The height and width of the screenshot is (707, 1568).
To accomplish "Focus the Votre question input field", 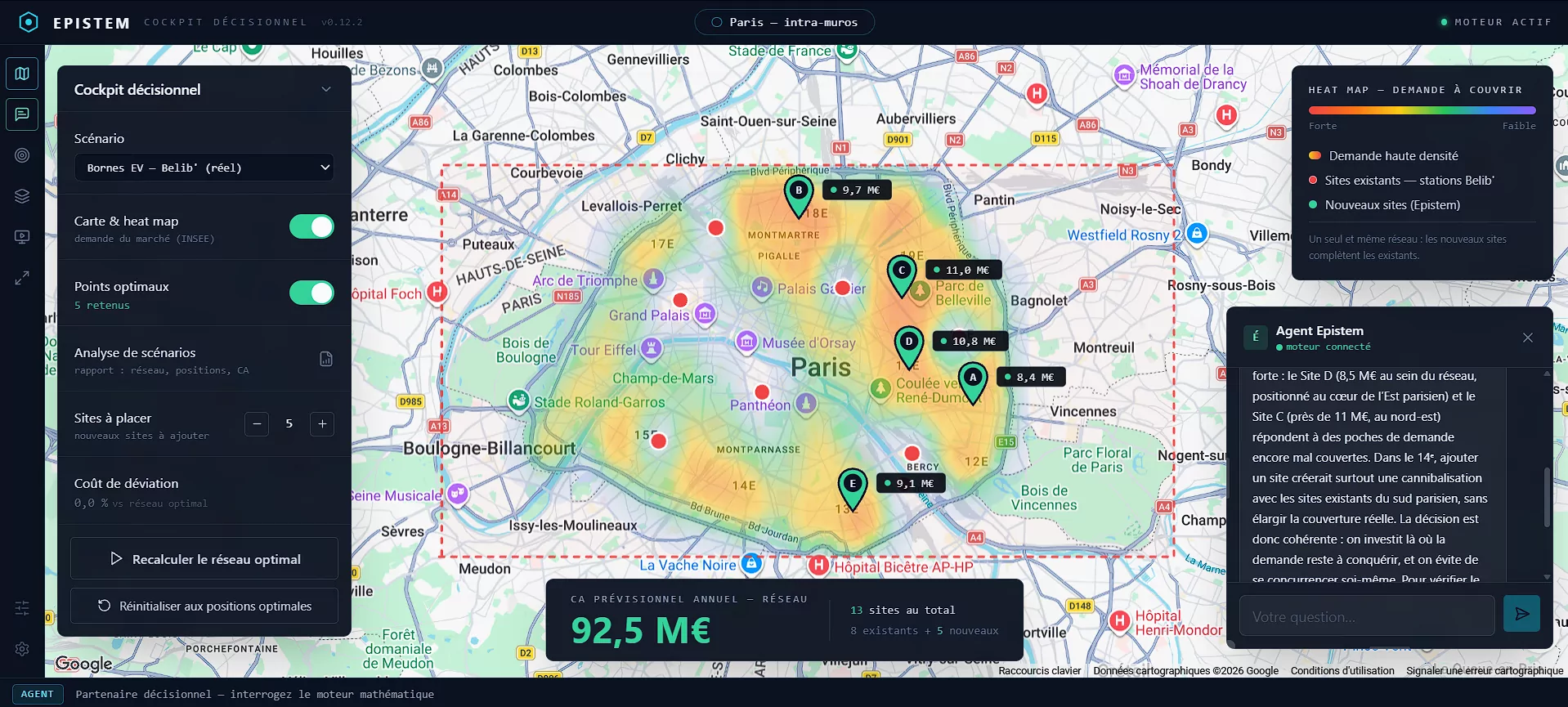I will pos(1367,616).
